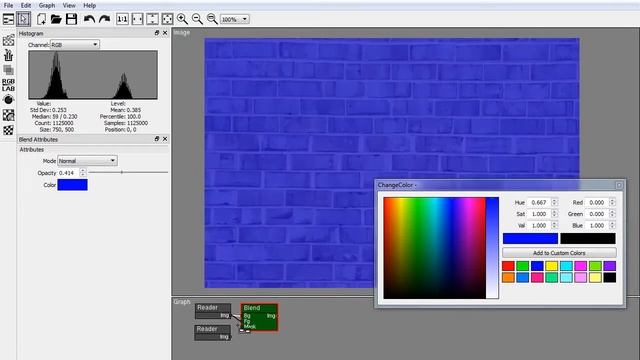This screenshot has height=360, width=640.
Task: Click the previous black color preview
Action: point(588,238)
